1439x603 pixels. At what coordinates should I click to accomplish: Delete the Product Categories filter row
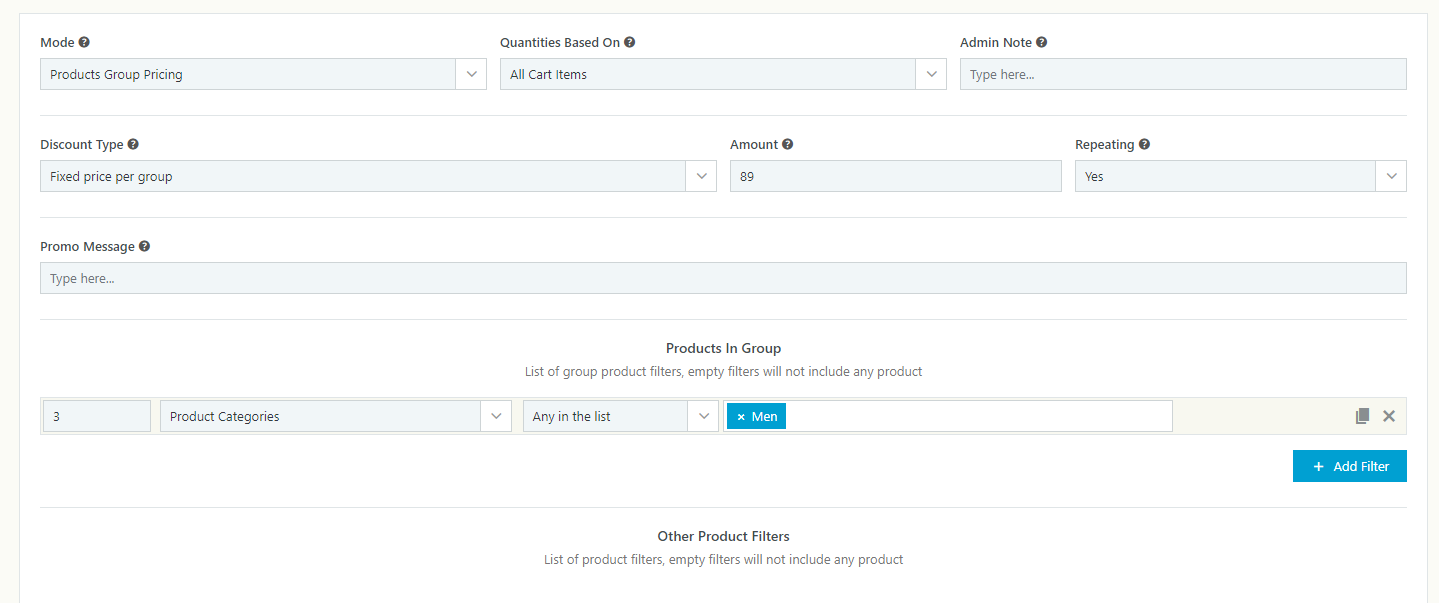click(1389, 416)
